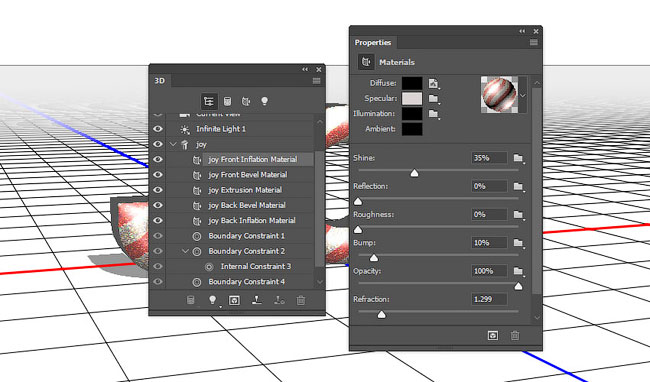Open the Bump texture folder icon
Screen dimensions: 650x382
pyautogui.click(x=519, y=243)
